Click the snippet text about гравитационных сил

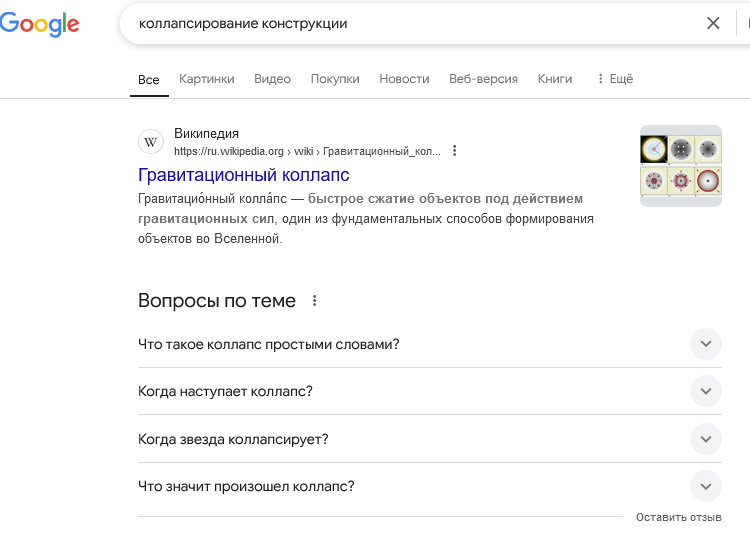click(x=365, y=218)
